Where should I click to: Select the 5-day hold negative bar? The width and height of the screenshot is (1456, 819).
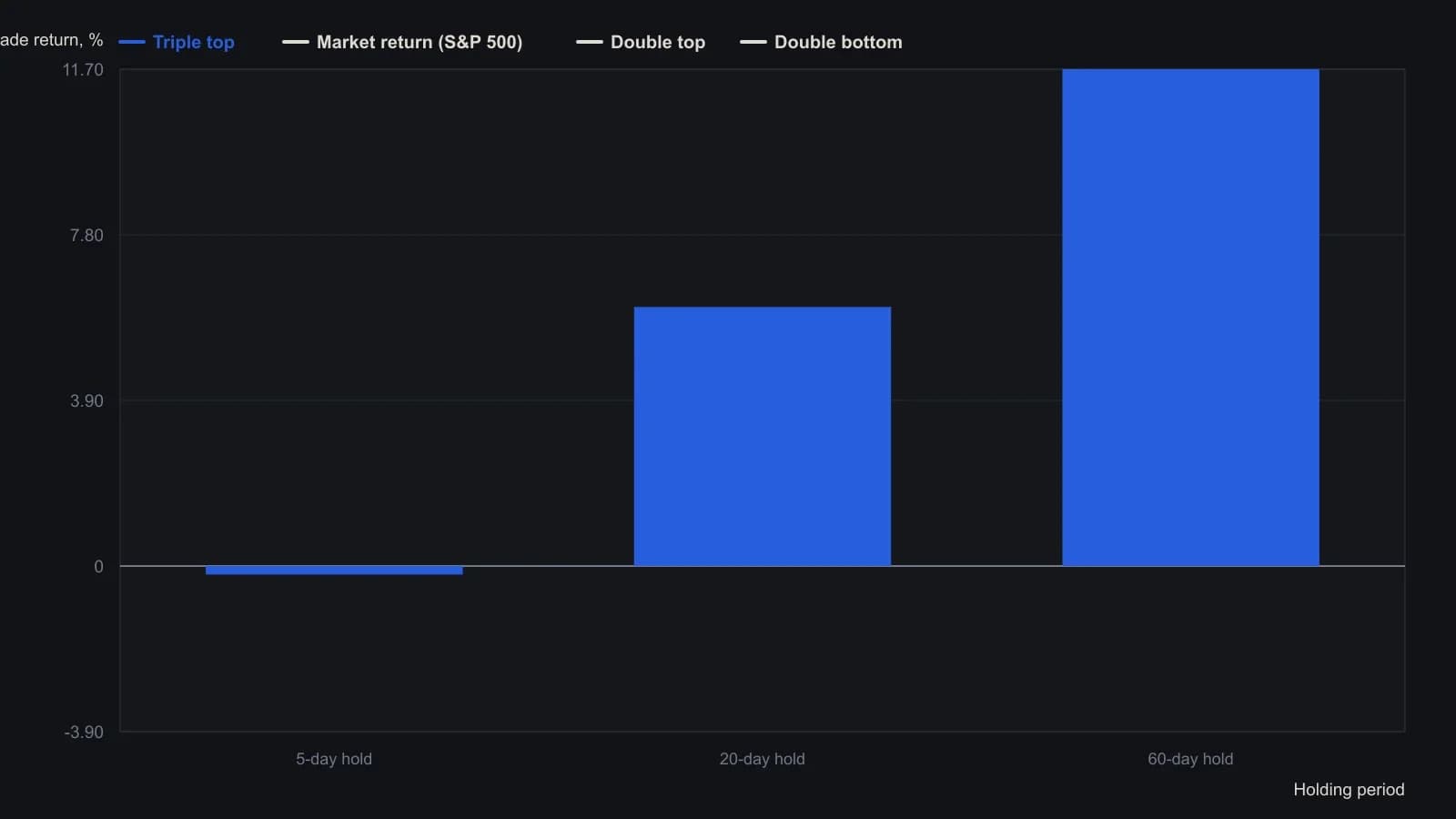[x=334, y=571]
